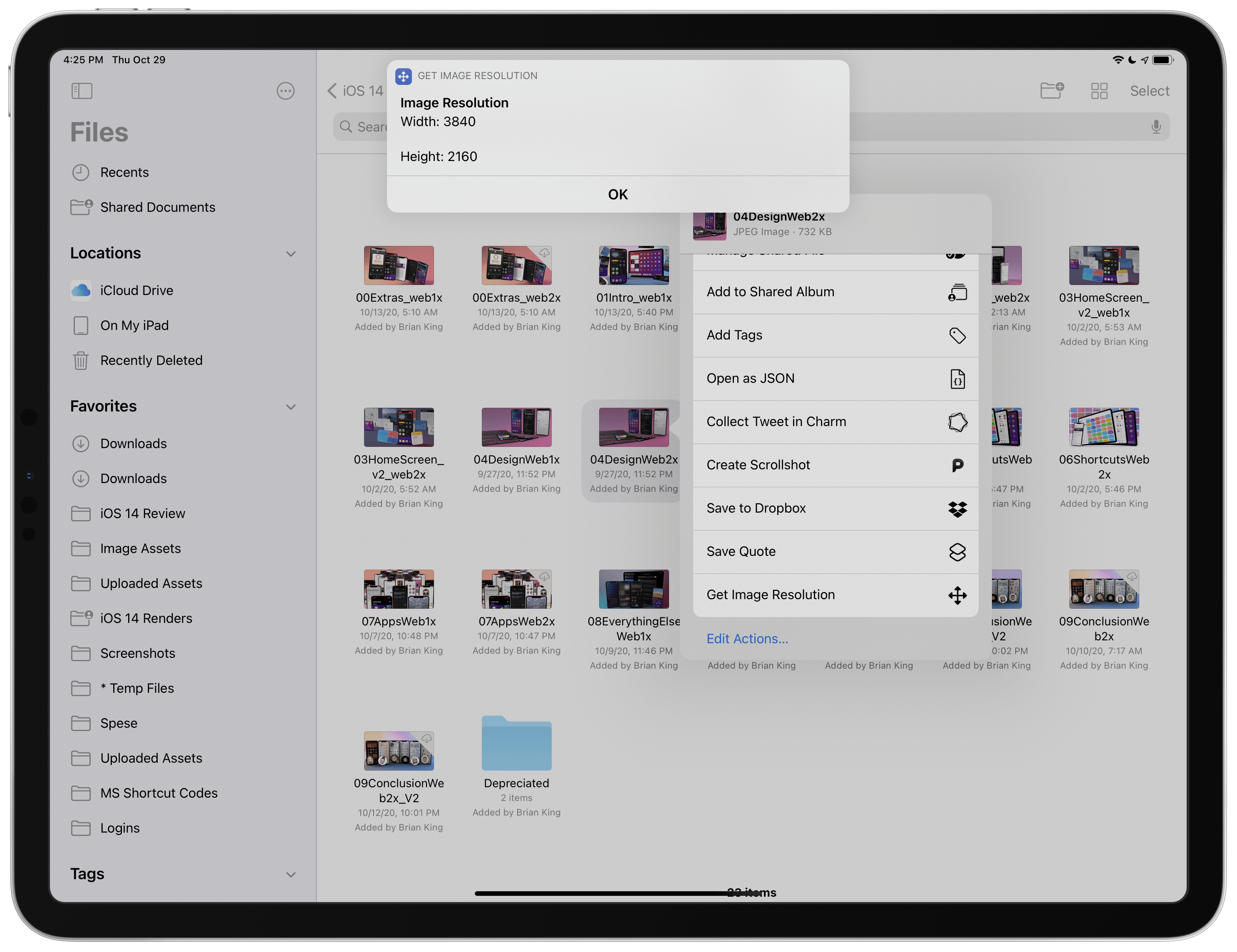Image resolution: width=1237 pixels, height=952 pixels.
Task: Open 00Extras_web2x thumbnail
Action: click(516, 265)
